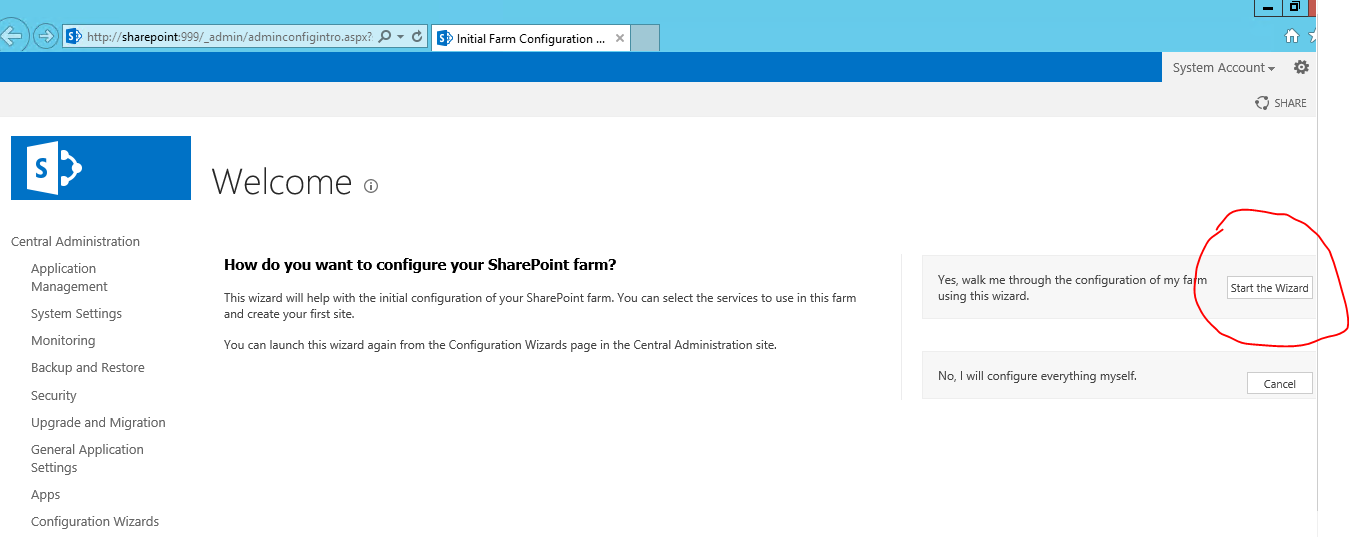Open Monitoring section

click(x=63, y=340)
